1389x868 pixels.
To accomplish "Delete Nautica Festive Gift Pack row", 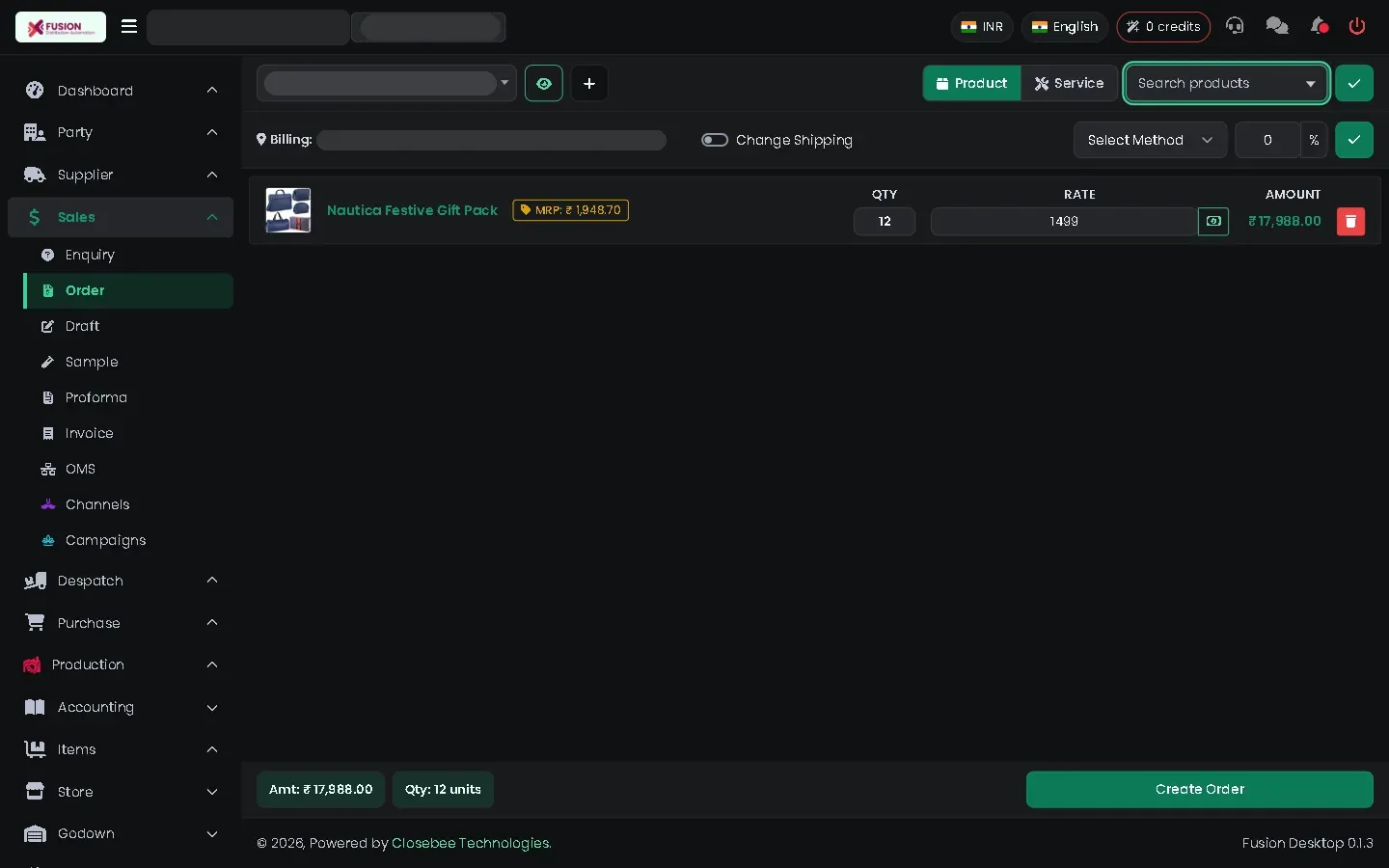I will pyautogui.click(x=1350, y=222).
